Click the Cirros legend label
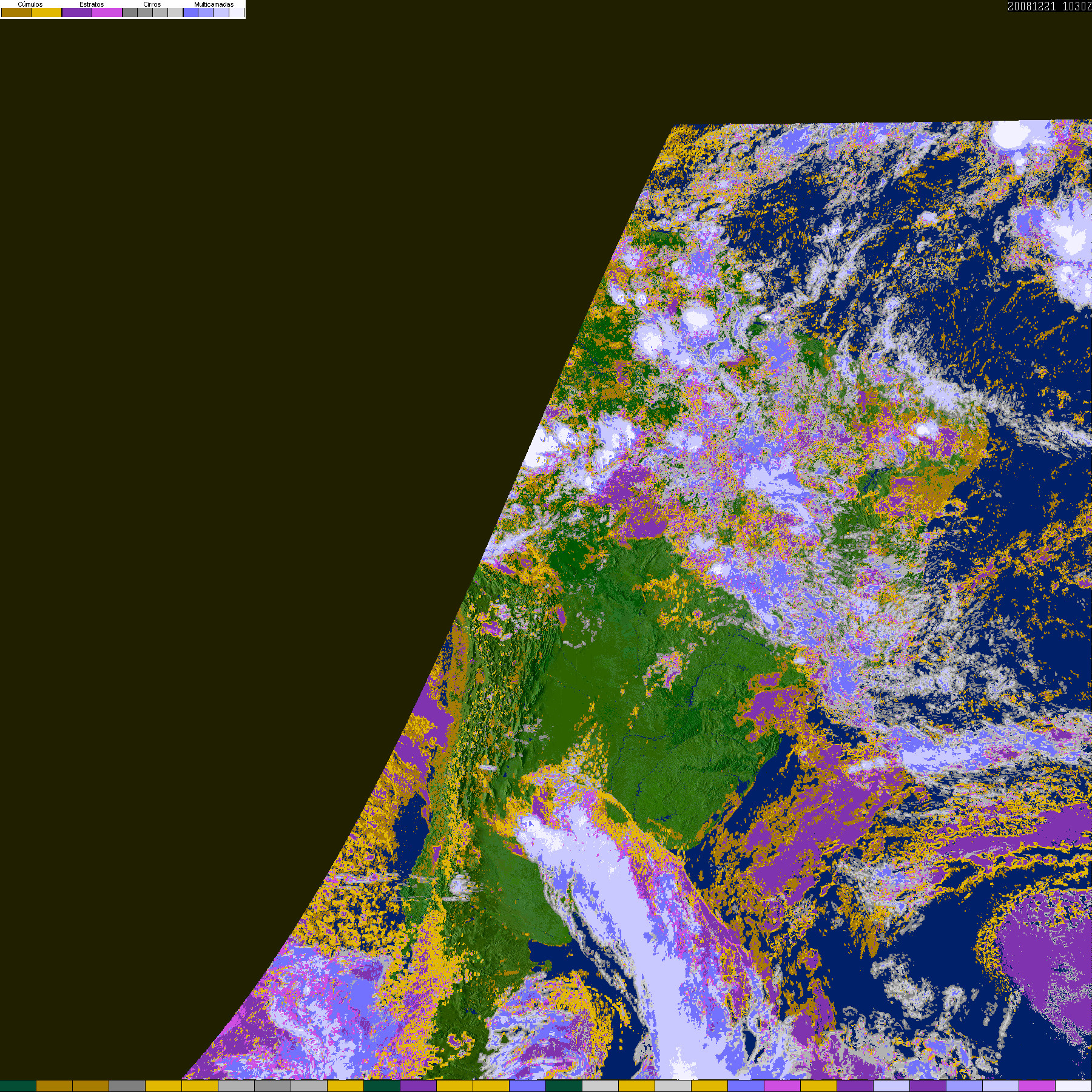1092x1092 pixels. click(x=152, y=4)
